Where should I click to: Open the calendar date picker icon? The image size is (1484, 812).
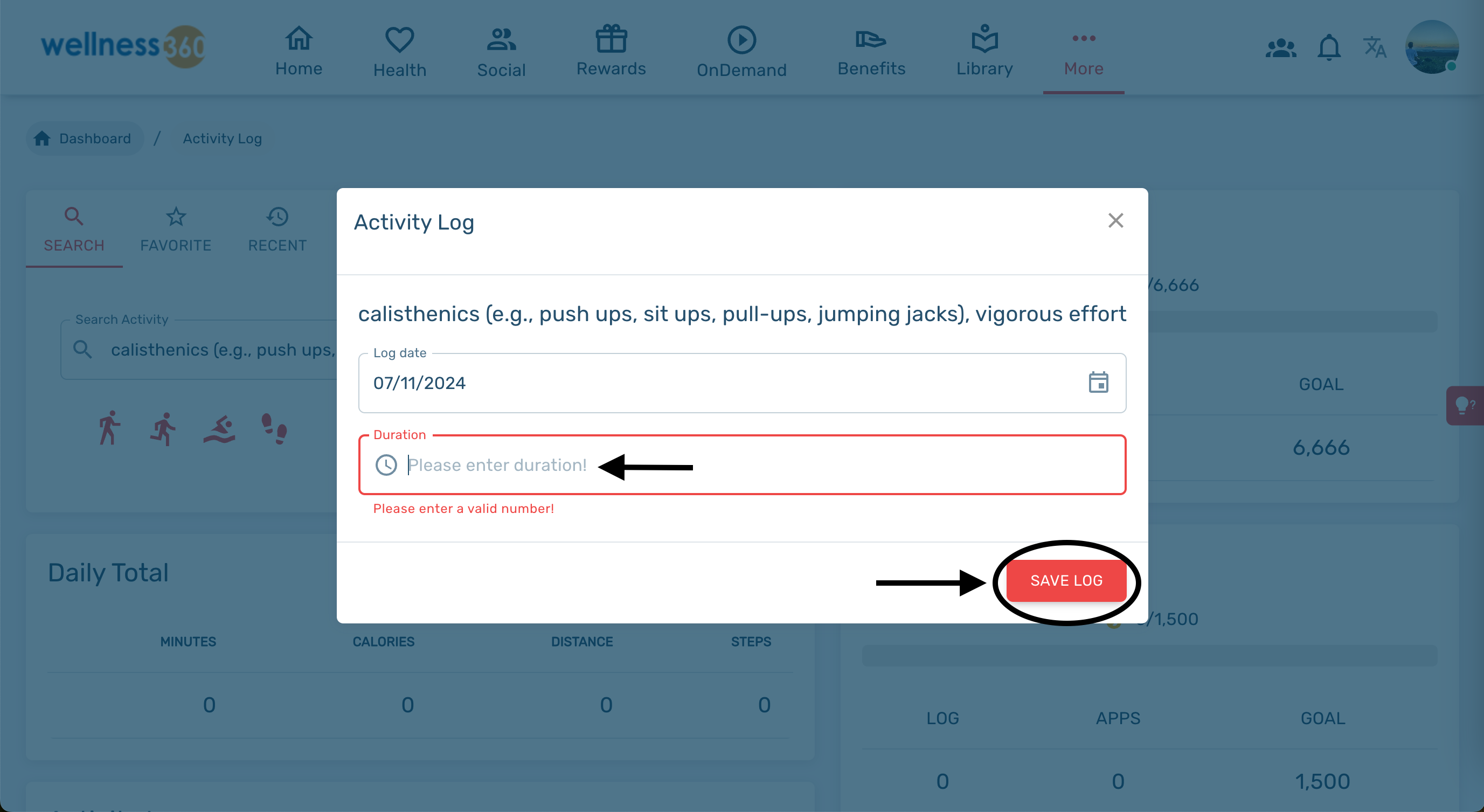pos(1098,383)
